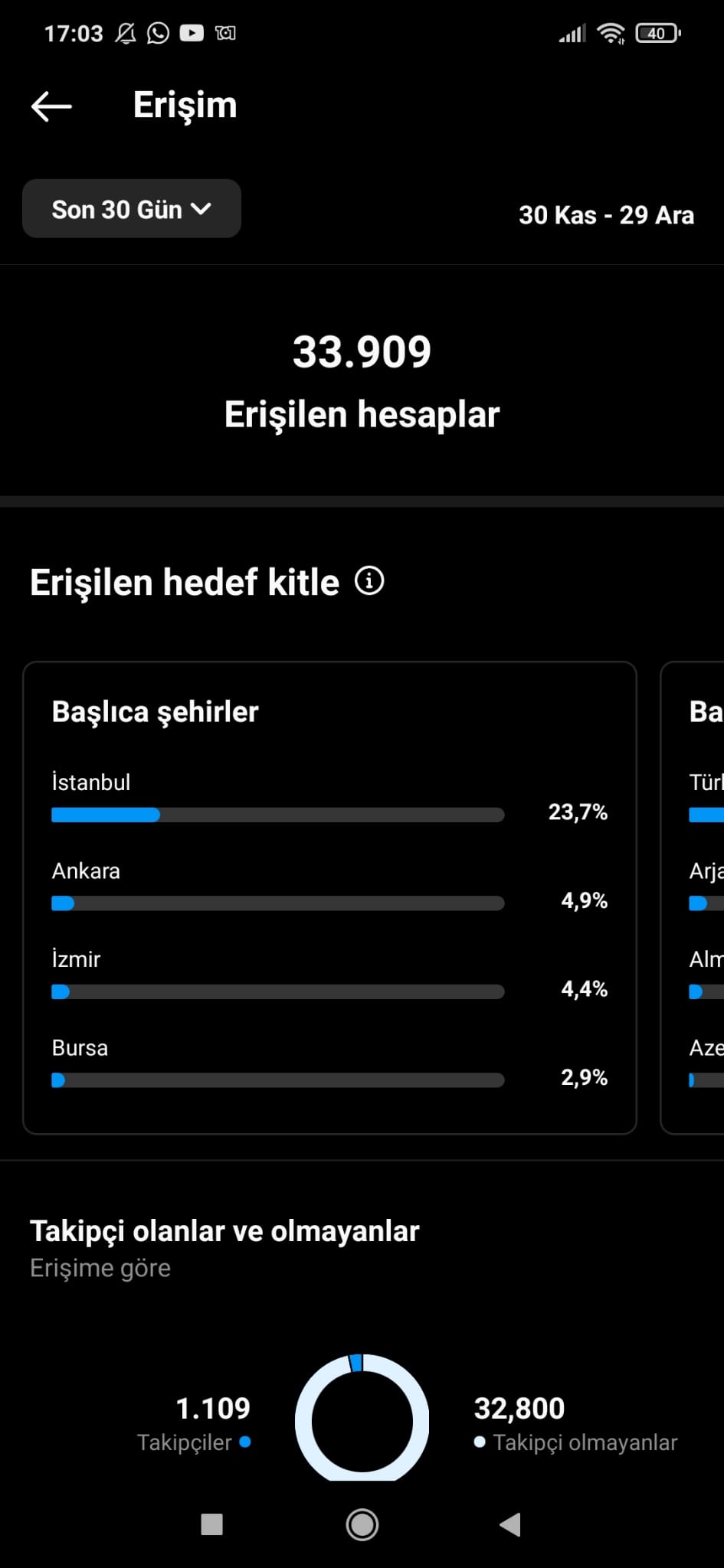Tap the back arrow next to Erişim
The height and width of the screenshot is (1568, 724).
[x=51, y=106]
